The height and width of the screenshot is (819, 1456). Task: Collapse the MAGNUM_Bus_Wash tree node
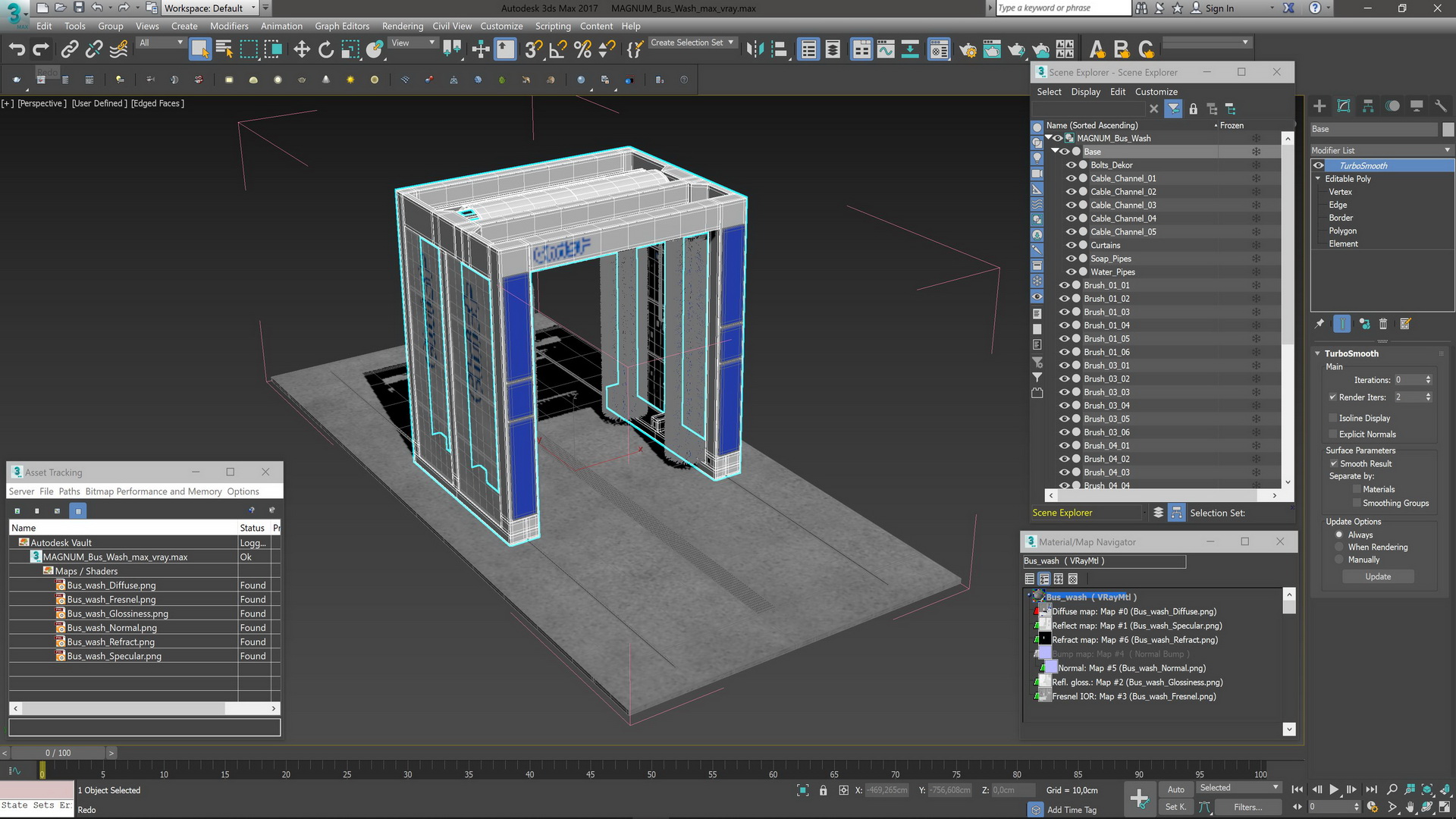point(1048,138)
